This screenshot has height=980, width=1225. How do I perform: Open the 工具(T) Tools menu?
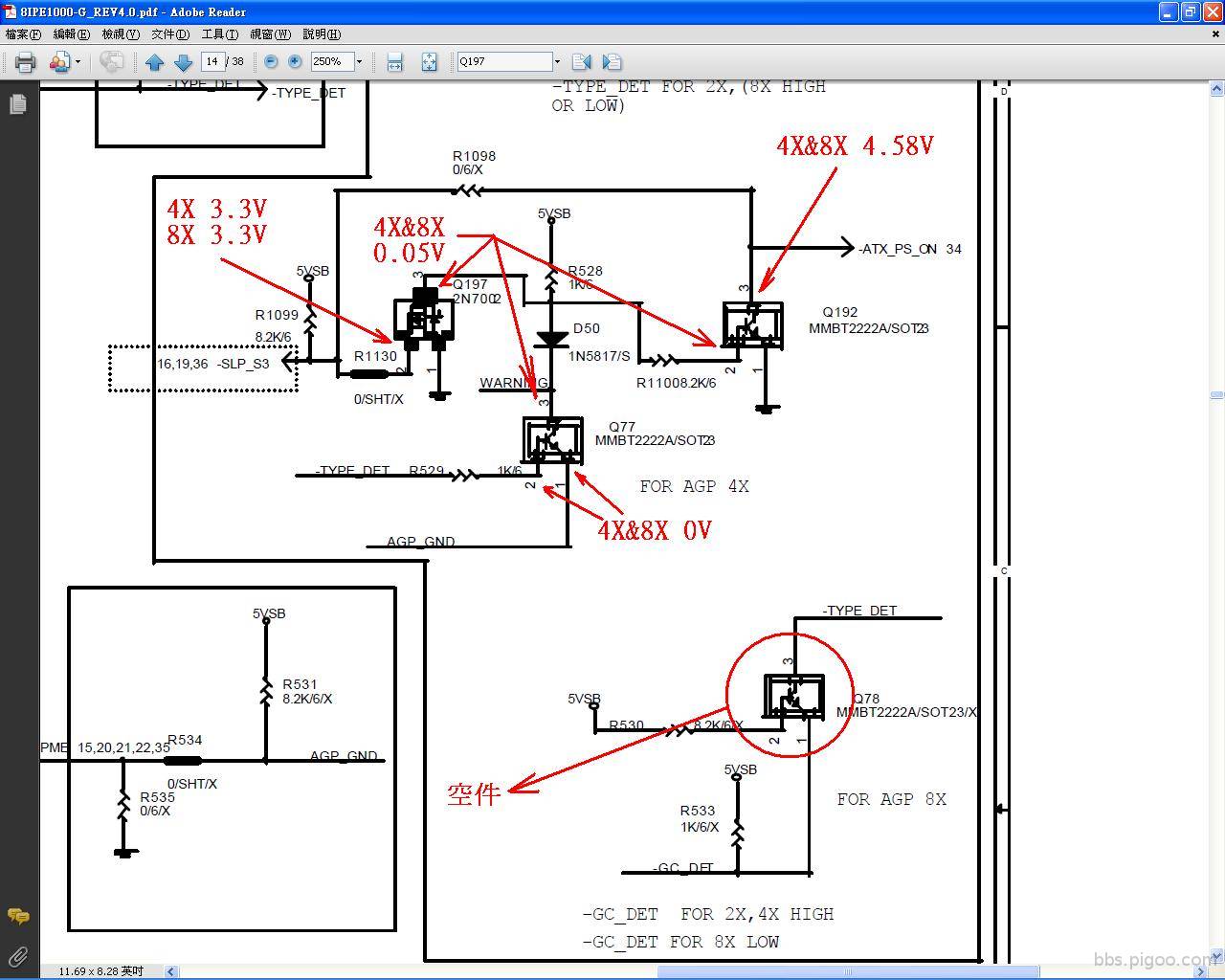[x=220, y=34]
